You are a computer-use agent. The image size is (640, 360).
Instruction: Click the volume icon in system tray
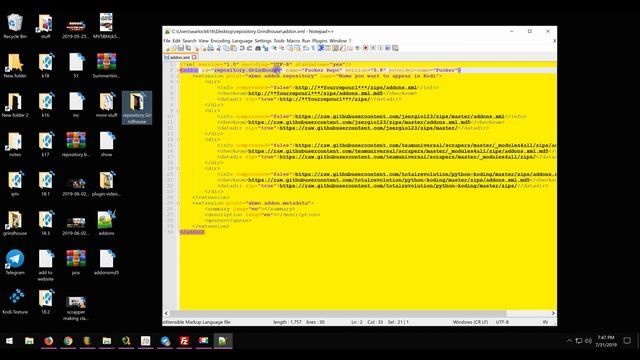pyautogui.click(x=588, y=340)
